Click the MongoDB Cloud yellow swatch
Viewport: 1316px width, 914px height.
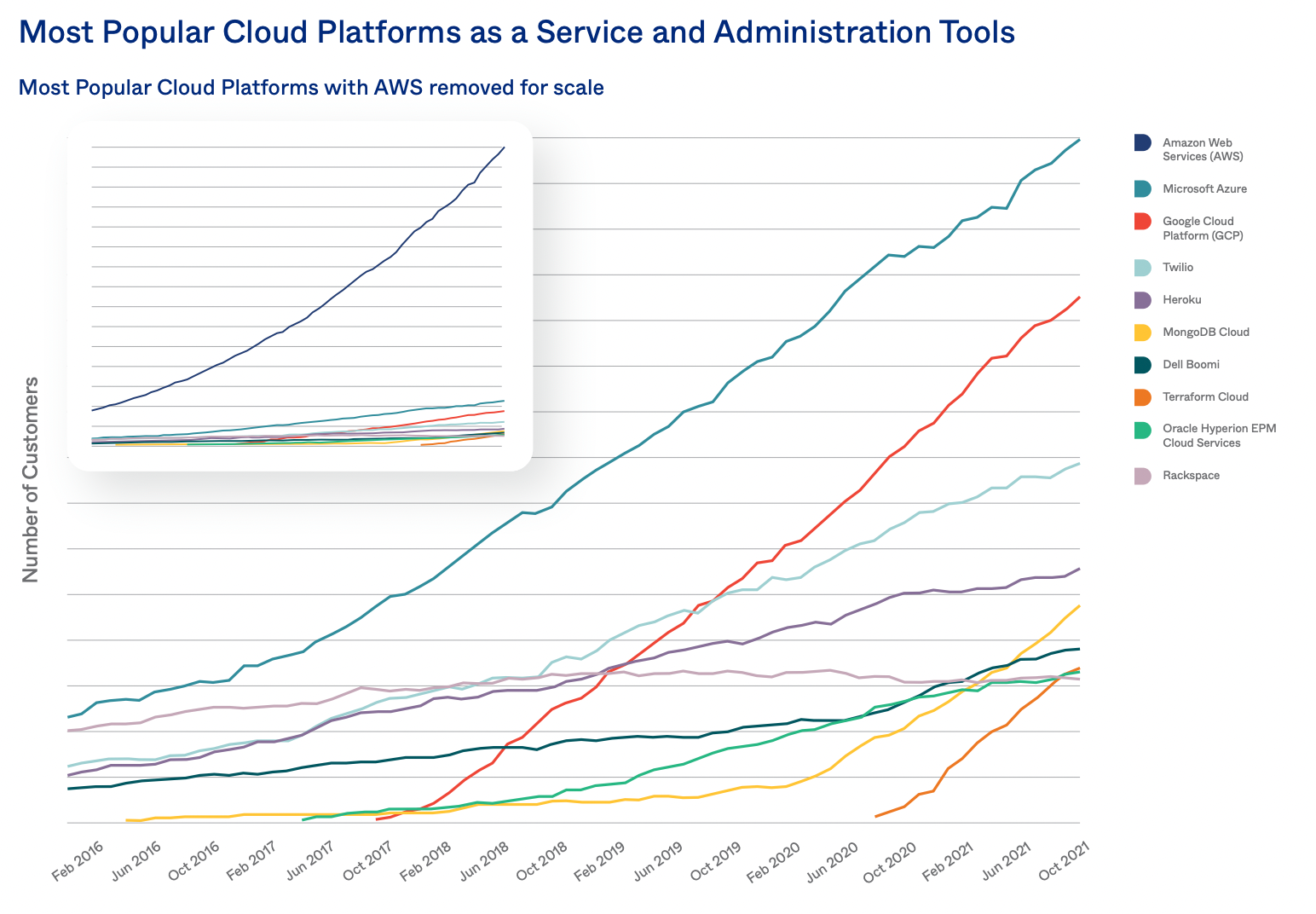click(x=1143, y=332)
